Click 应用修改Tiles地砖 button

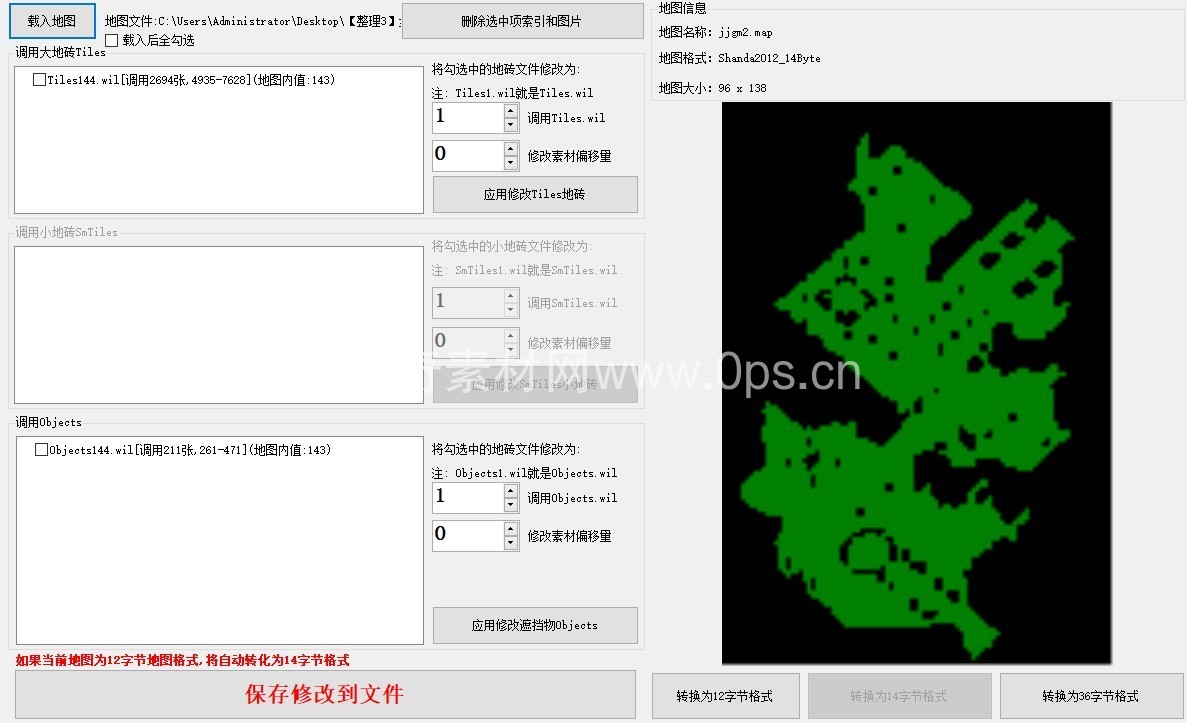534,195
